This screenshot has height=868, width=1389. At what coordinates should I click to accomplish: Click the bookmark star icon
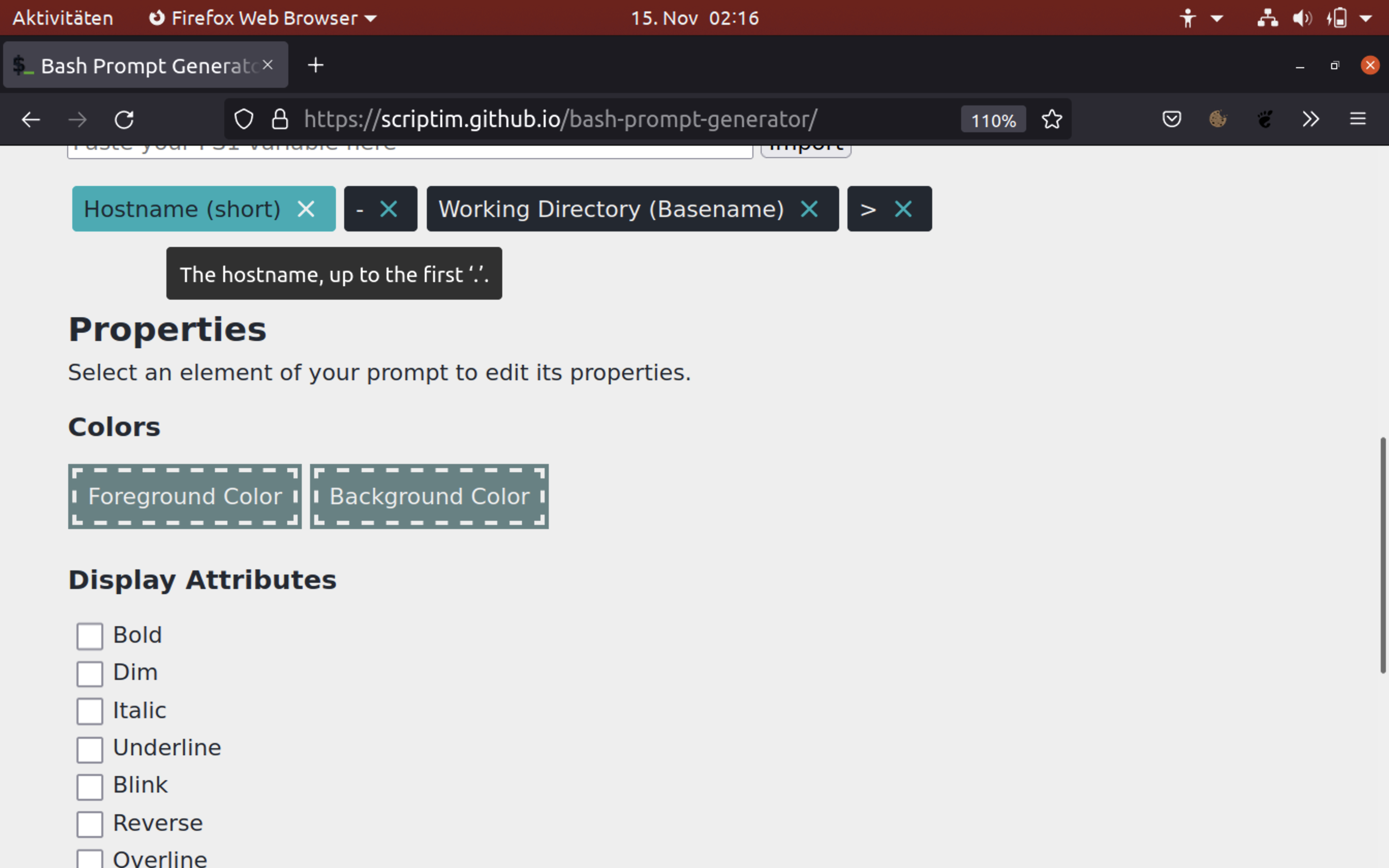point(1052,119)
